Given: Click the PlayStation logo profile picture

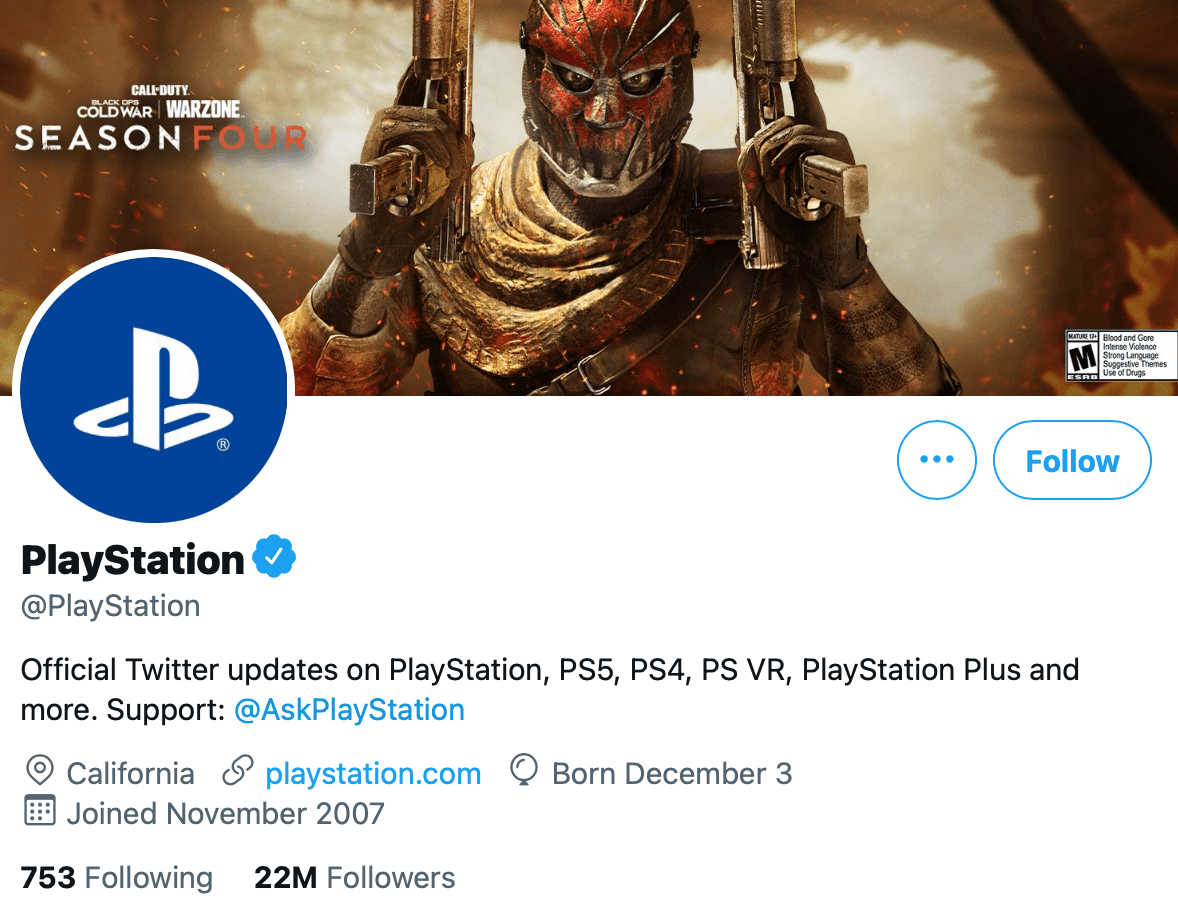Looking at the screenshot, I should click(x=153, y=389).
